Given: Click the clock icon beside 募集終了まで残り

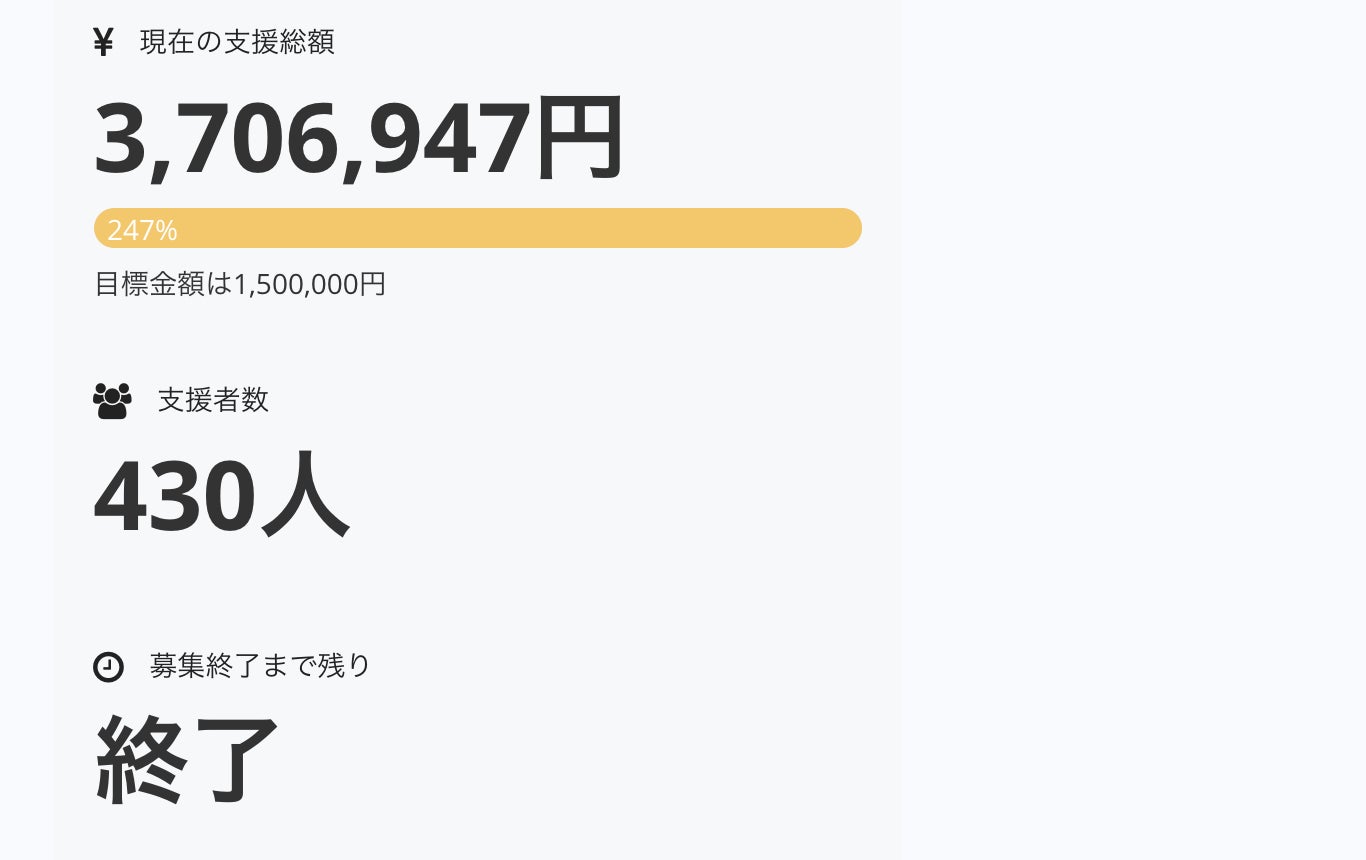Looking at the screenshot, I should [x=108, y=666].
